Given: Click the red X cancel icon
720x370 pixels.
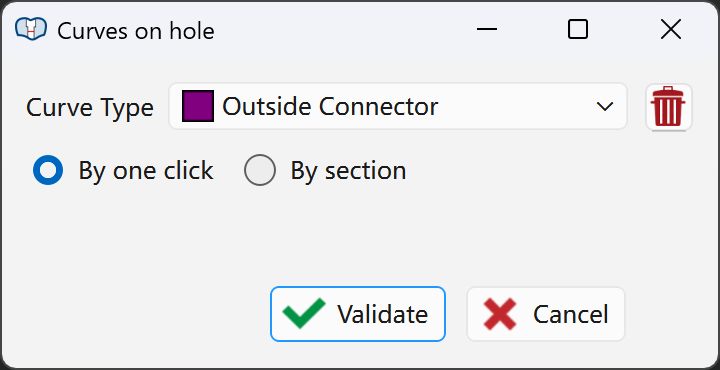Looking at the screenshot, I should (x=500, y=314).
